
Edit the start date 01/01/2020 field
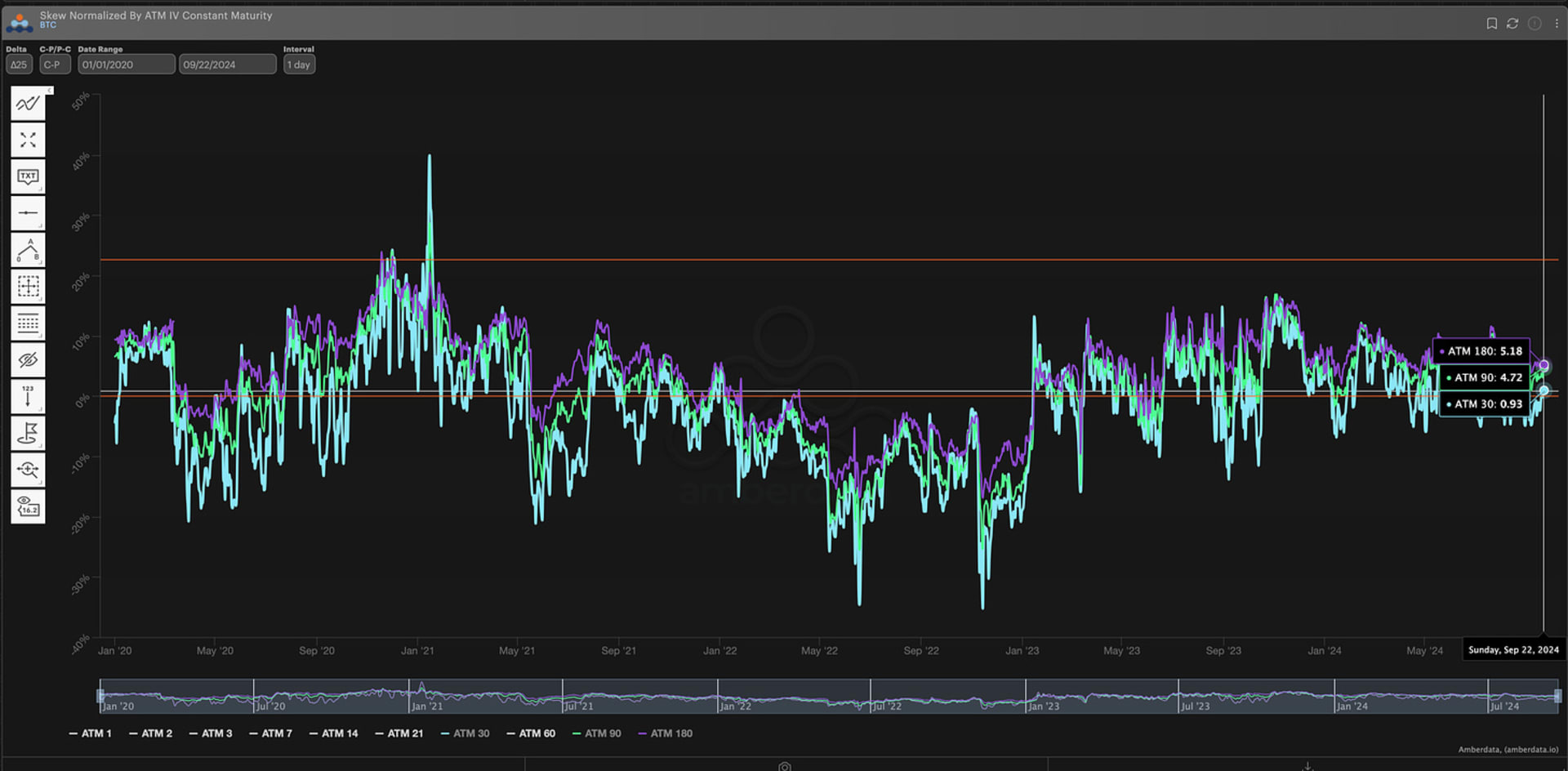[127, 65]
